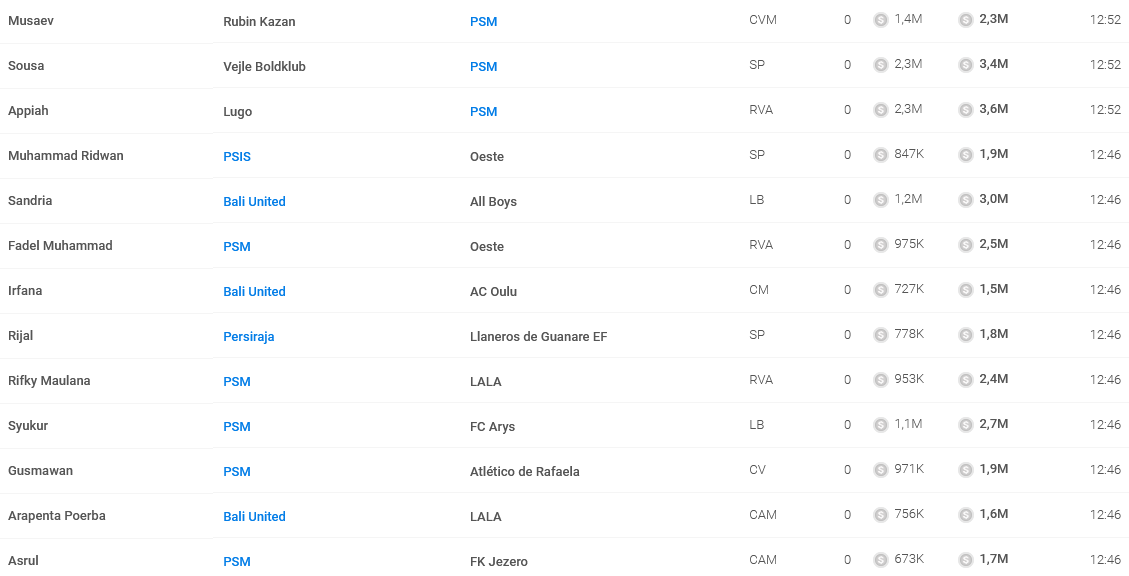Click the coin icon next to 3,0M for Sandria
Viewport: 1129px width, 576px height.
[x=966, y=200]
